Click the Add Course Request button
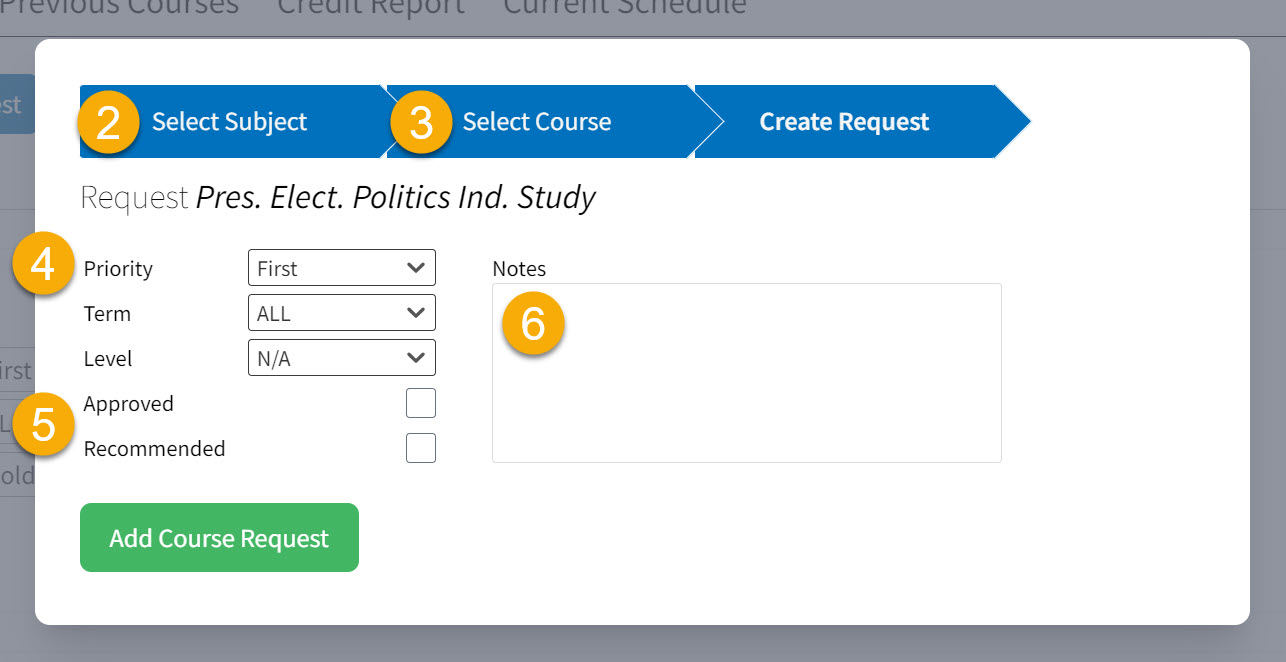Screen dimensions: 1286x662 [219, 537]
